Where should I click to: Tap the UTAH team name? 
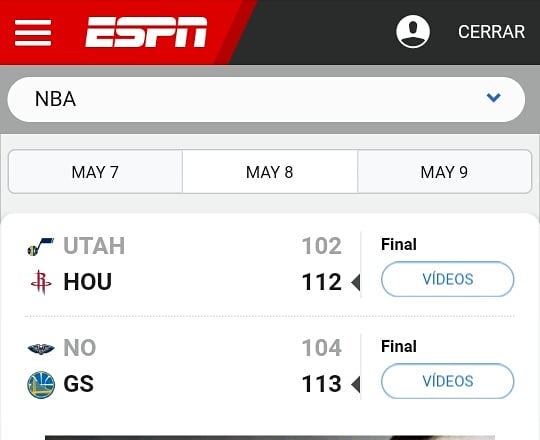click(x=94, y=246)
